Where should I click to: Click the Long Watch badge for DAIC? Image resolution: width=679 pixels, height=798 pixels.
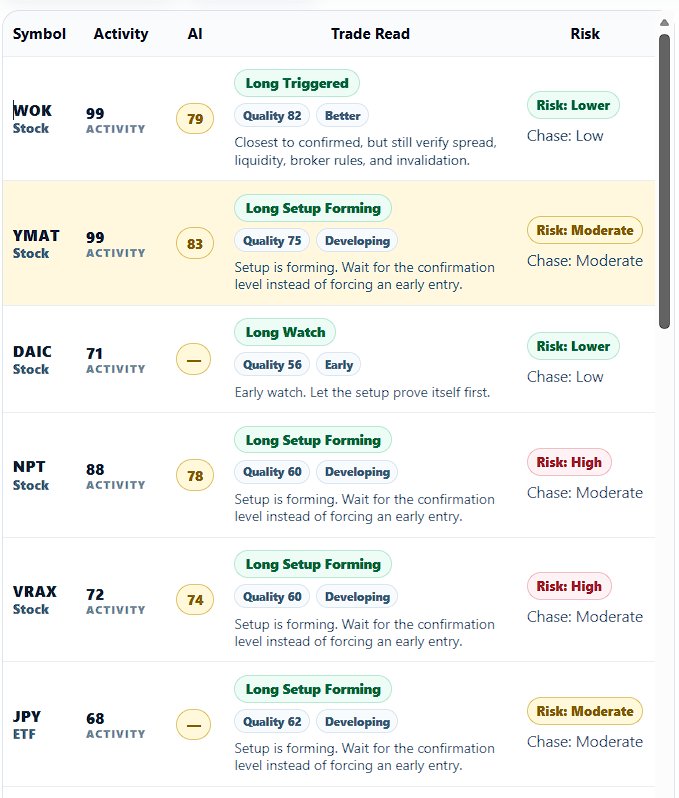pyautogui.click(x=285, y=332)
